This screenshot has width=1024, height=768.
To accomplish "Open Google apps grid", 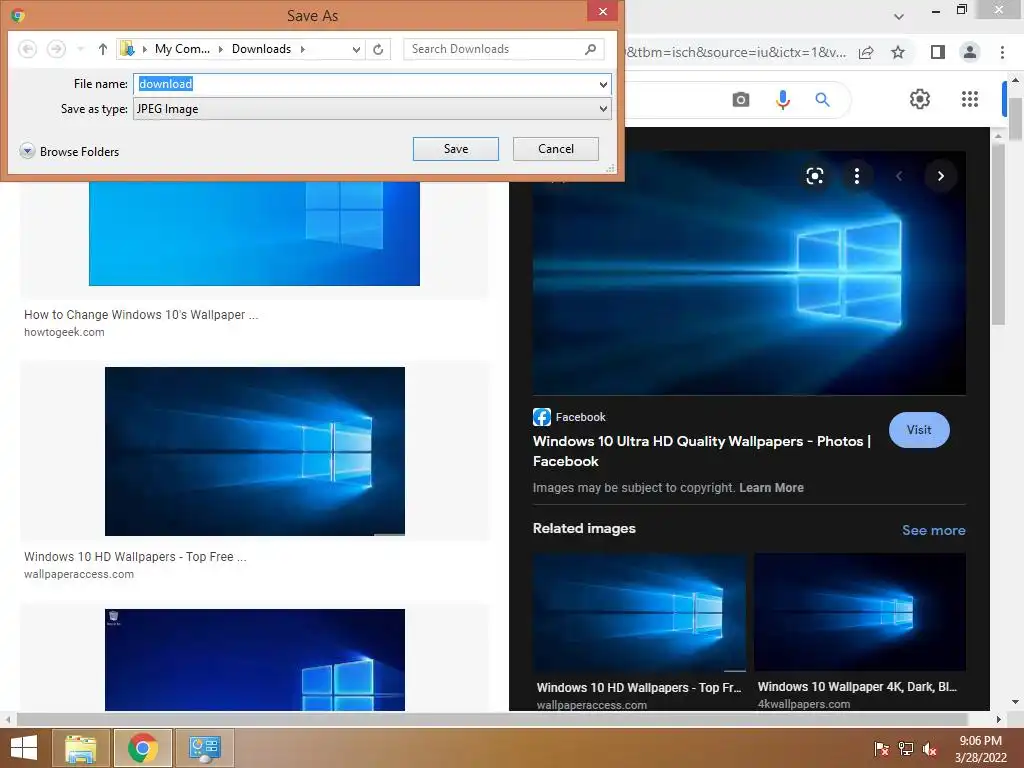I will 970,99.
